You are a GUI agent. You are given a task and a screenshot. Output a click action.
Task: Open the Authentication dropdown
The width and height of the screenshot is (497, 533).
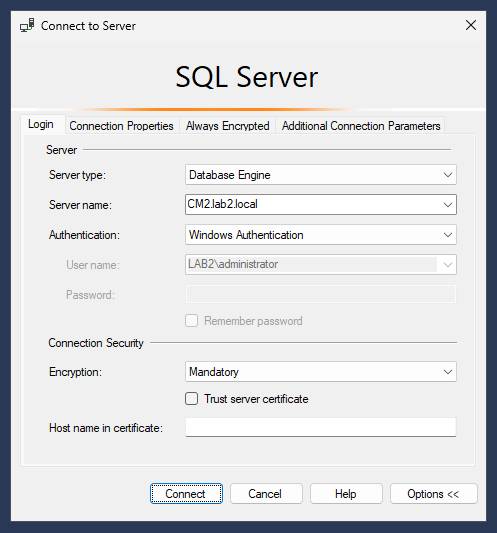[x=321, y=235]
